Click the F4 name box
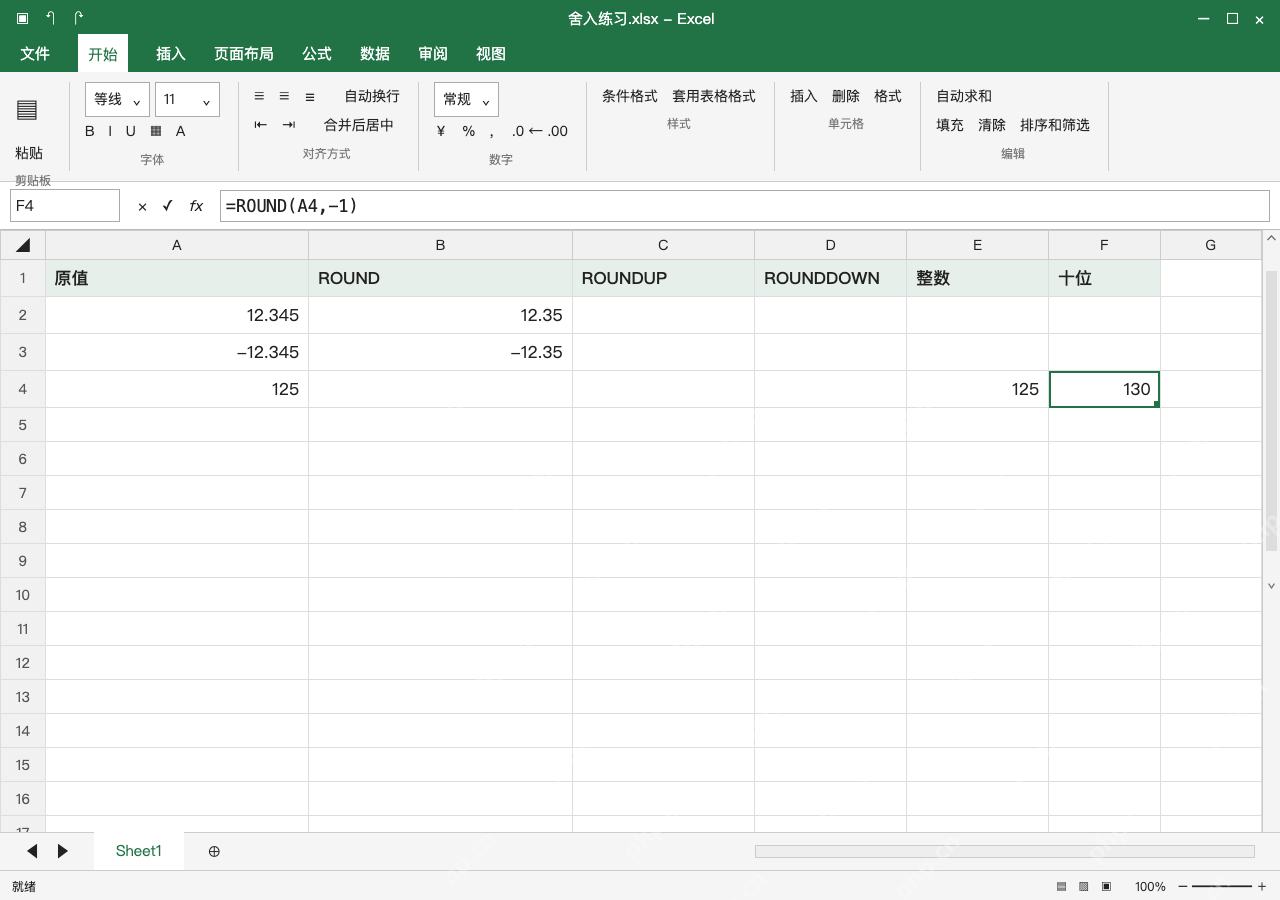The width and height of the screenshot is (1280, 900). point(65,206)
